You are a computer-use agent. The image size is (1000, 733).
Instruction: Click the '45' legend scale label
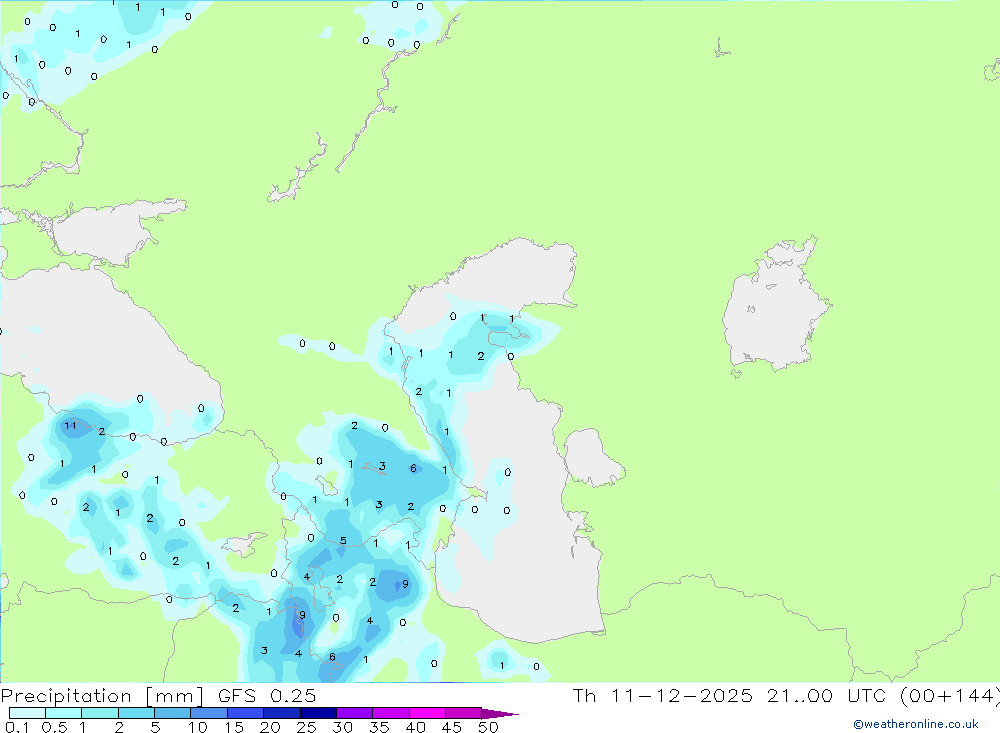[452, 727]
